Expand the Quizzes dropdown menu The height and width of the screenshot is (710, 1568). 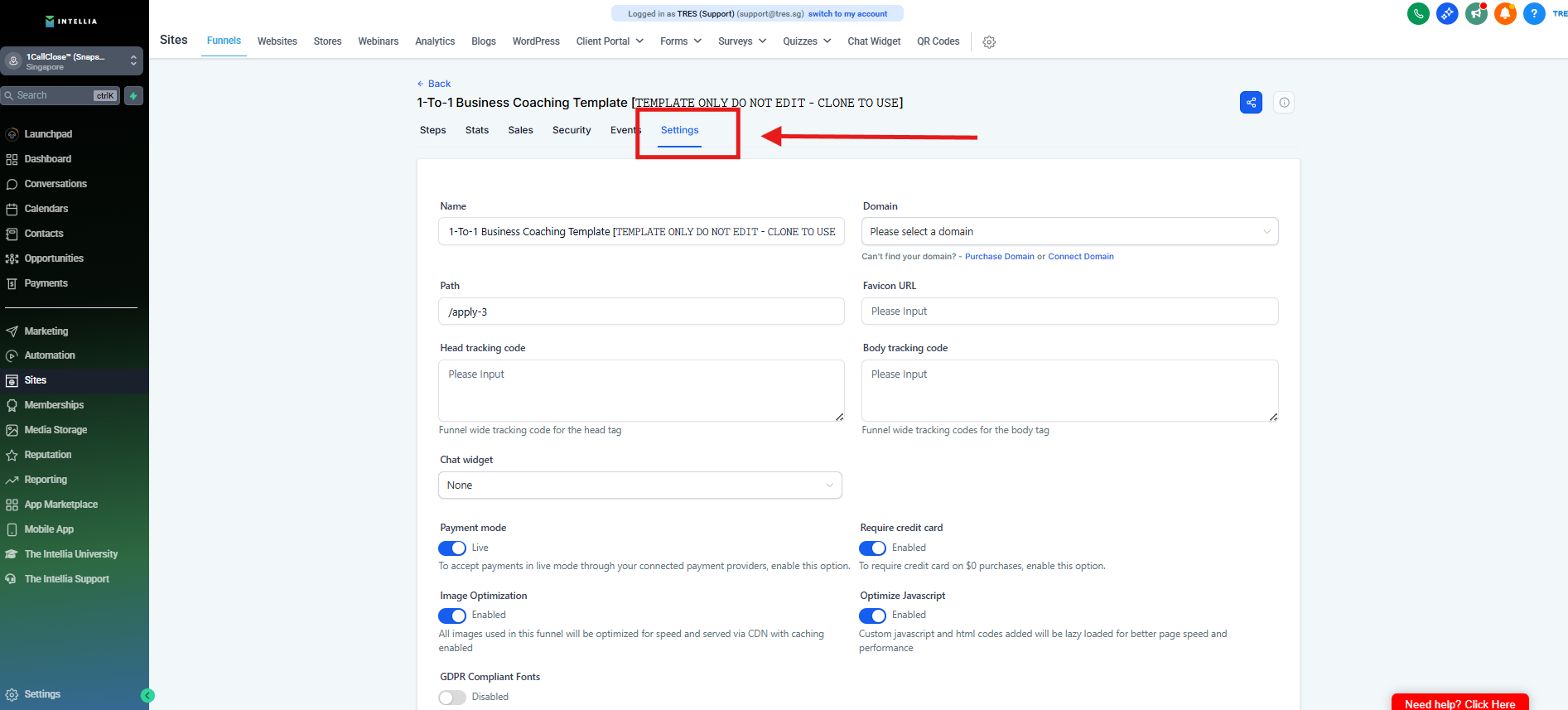[807, 41]
